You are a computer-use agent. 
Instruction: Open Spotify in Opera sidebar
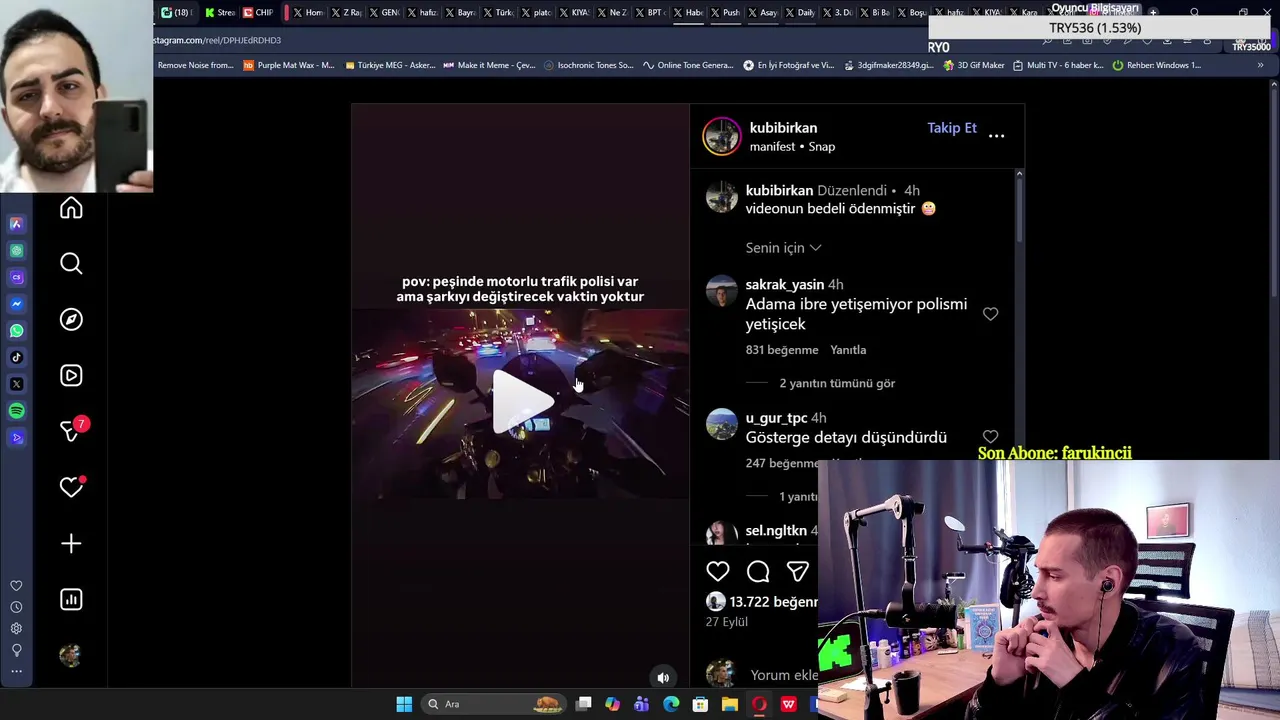(x=16, y=411)
